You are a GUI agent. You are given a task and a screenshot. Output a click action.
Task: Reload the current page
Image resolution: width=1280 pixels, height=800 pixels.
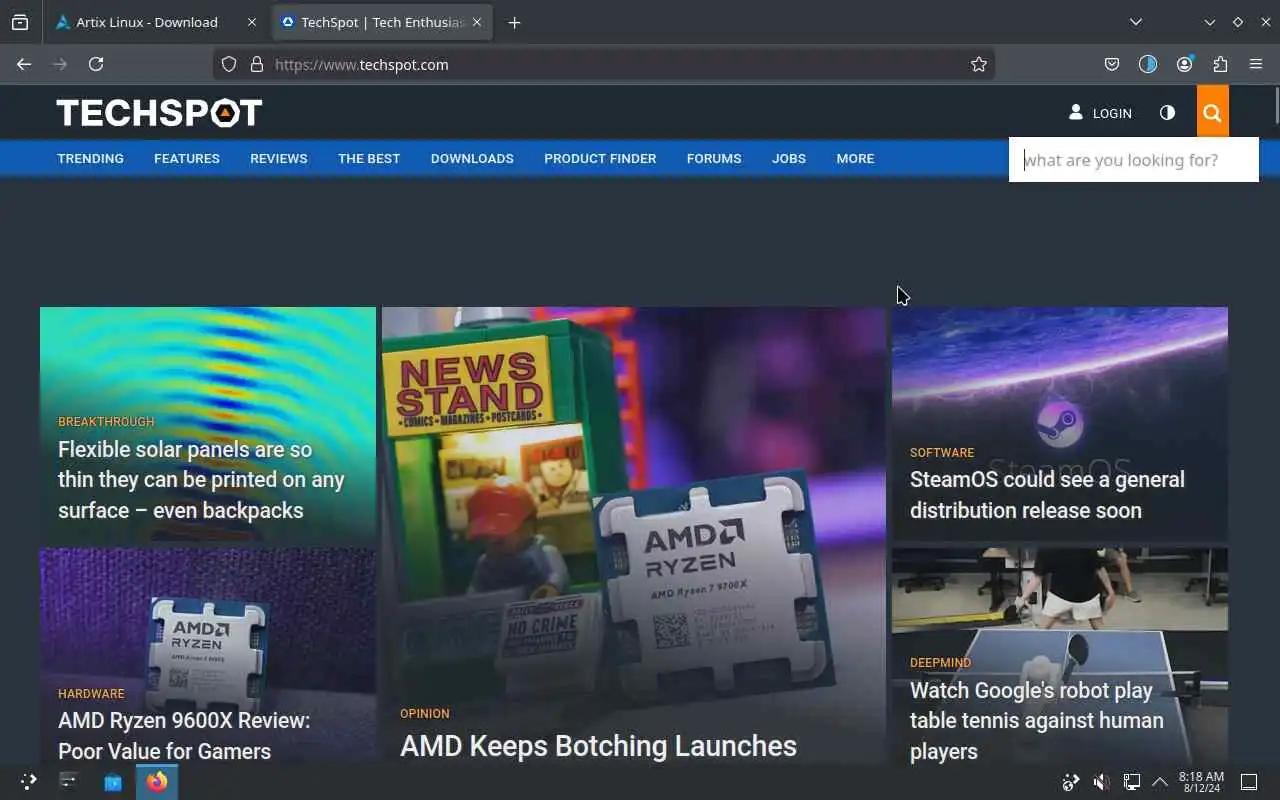[x=96, y=64]
